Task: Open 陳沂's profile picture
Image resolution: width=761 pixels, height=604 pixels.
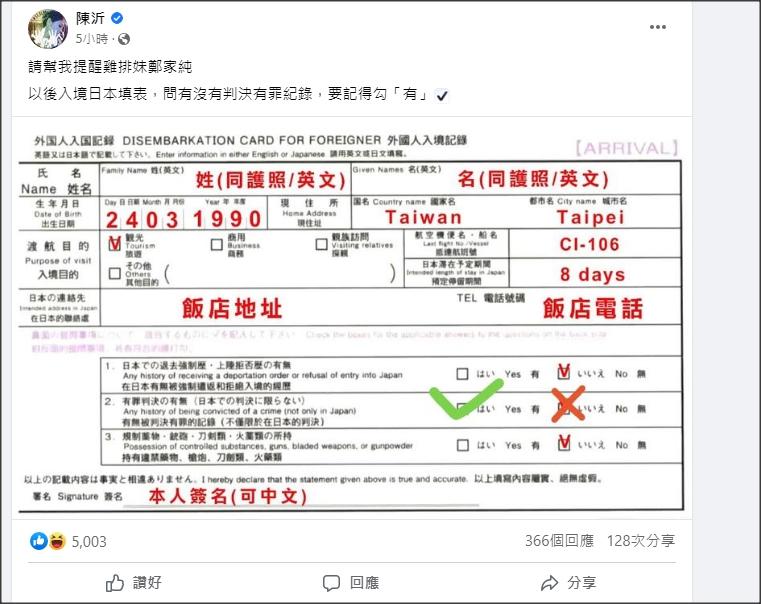Action: 48,29
